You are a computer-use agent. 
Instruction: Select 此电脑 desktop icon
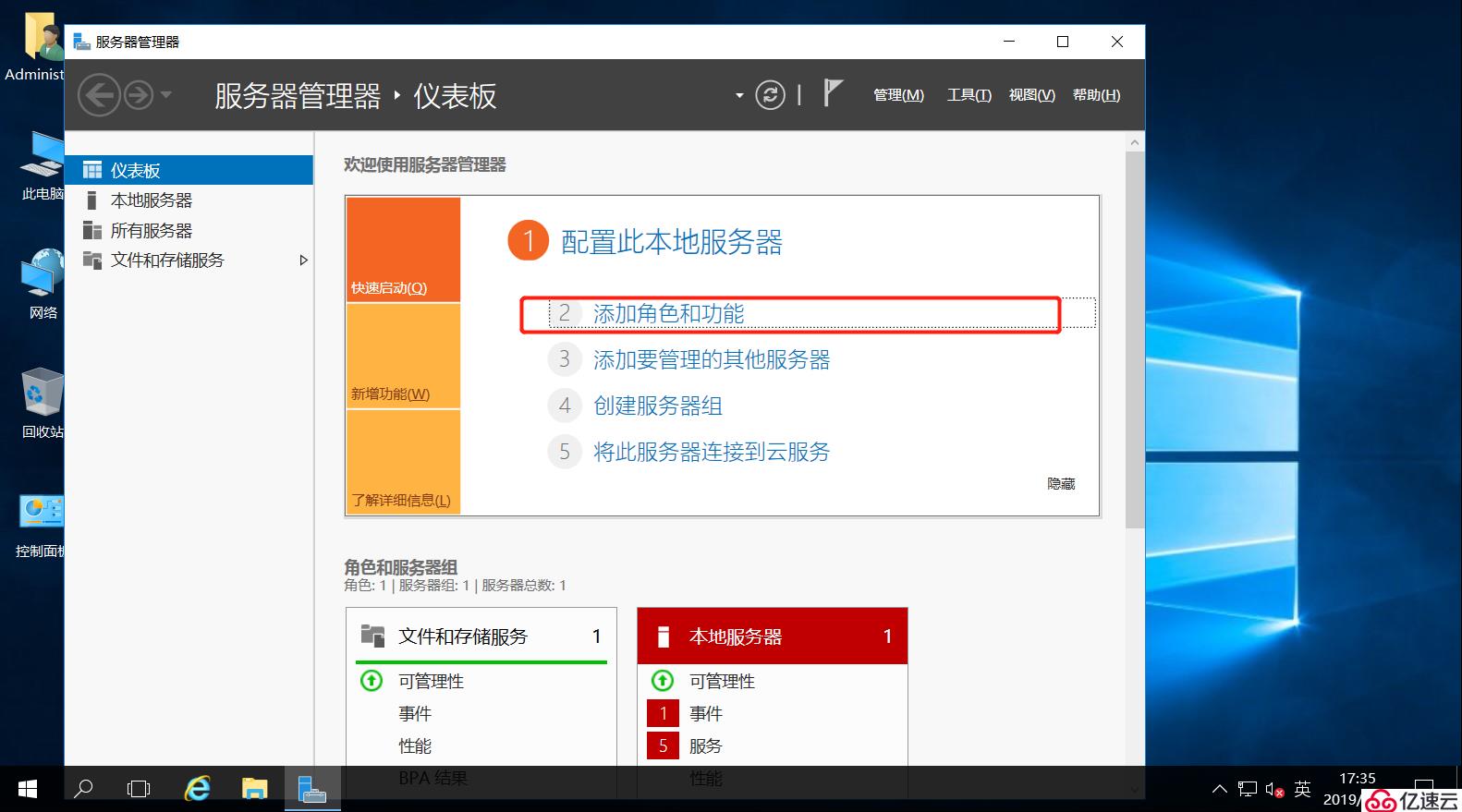pyautogui.click(x=43, y=167)
